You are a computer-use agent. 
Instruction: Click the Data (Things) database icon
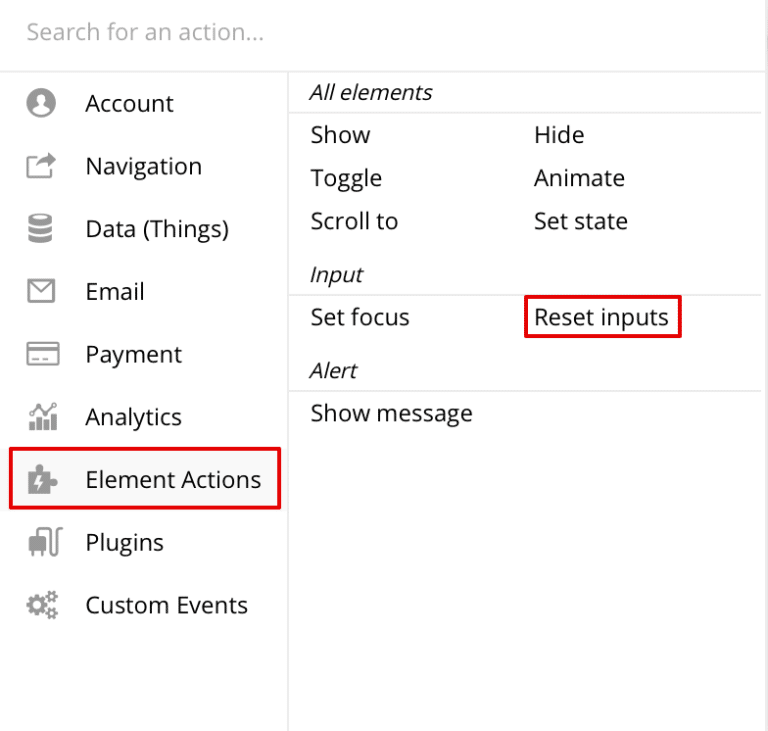tap(41, 229)
